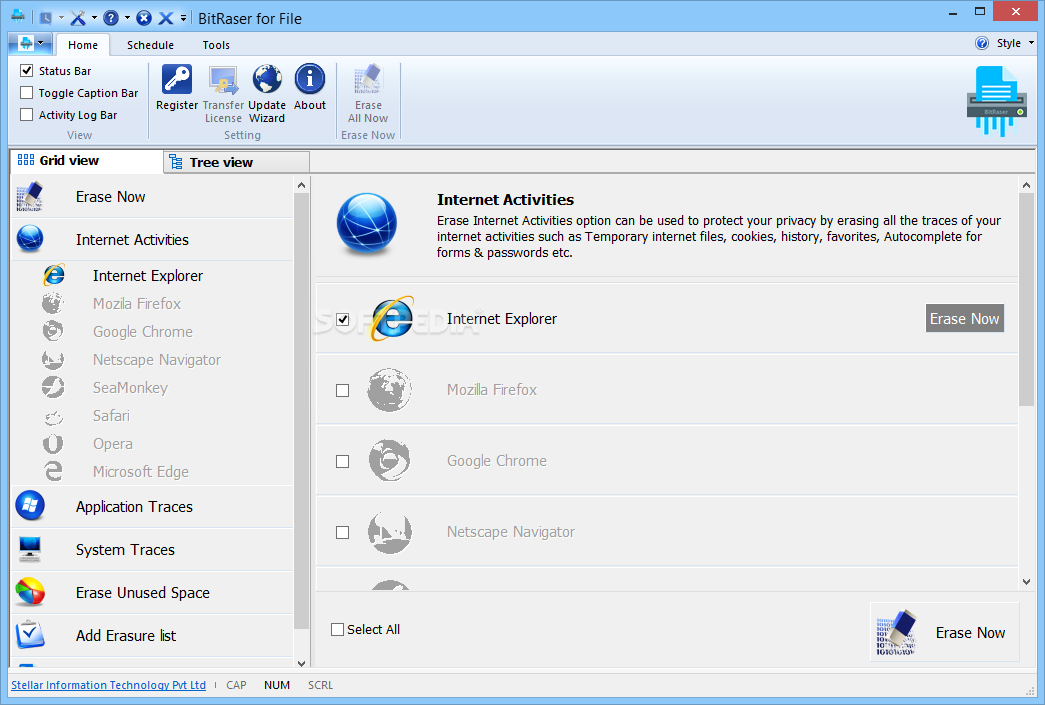This screenshot has width=1045, height=705.
Task: Click the Google Chrome icon in main panel
Action: [389, 460]
